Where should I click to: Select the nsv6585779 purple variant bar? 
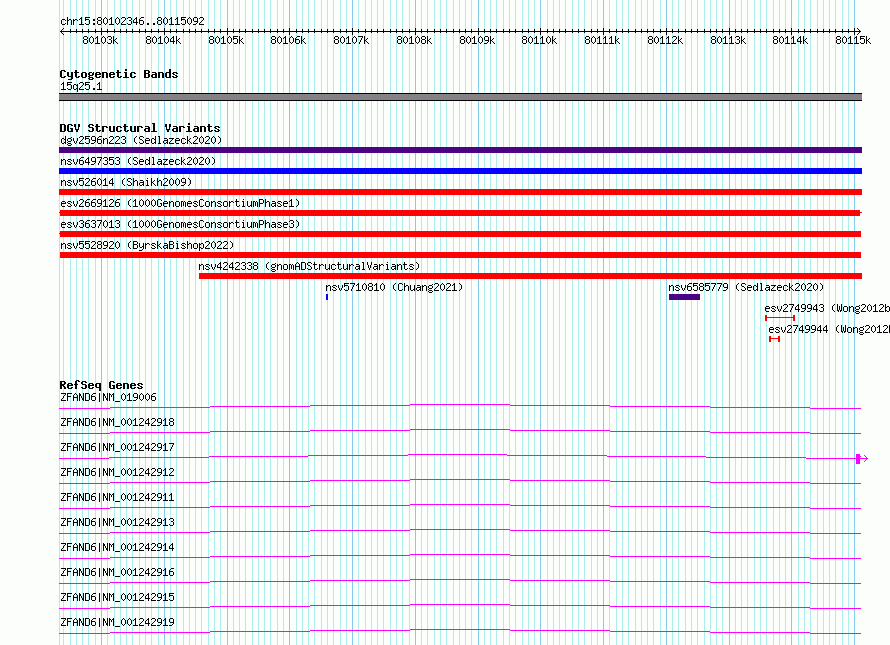coord(684,297)
